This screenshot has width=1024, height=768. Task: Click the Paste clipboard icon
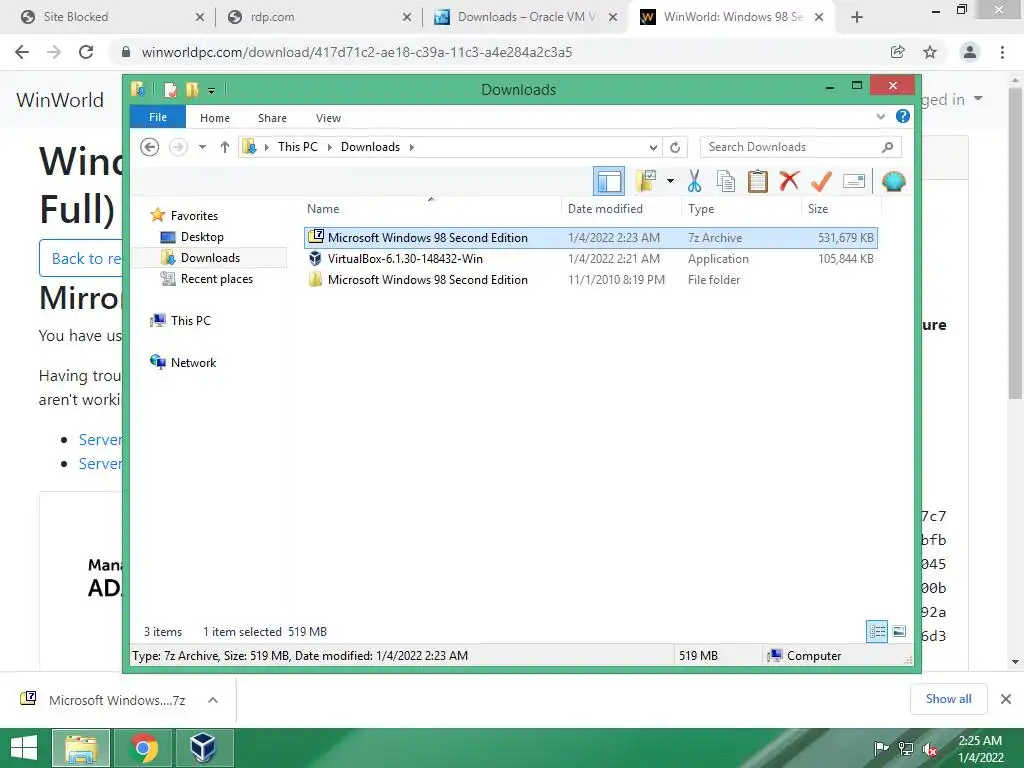[x=758, y=181]
